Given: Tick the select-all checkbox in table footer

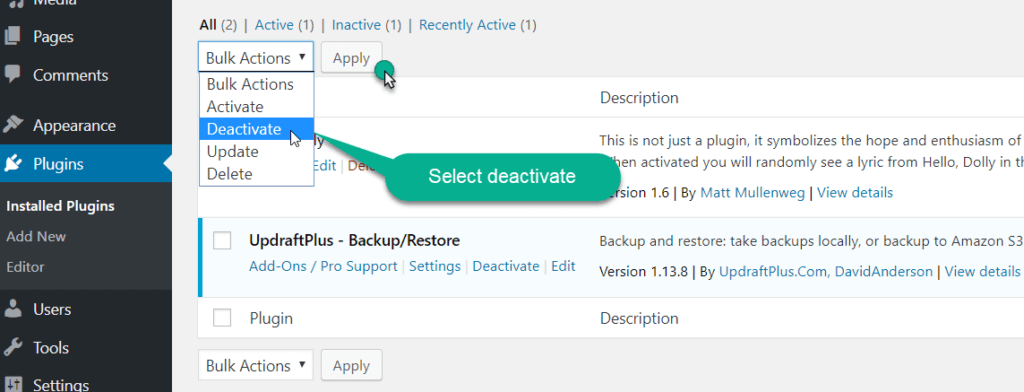Looking at the screenshot, I should coord(222,318).
